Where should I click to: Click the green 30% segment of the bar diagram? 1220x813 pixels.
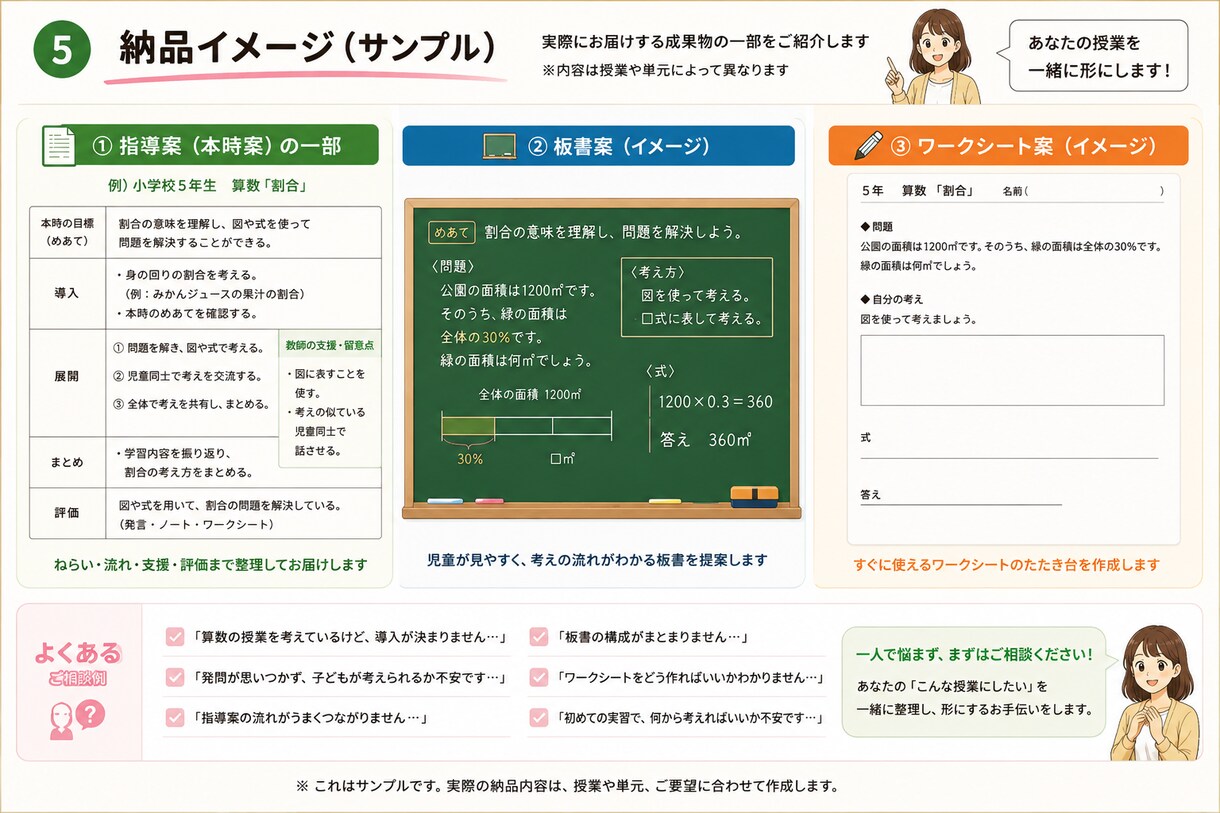(468, 427)
